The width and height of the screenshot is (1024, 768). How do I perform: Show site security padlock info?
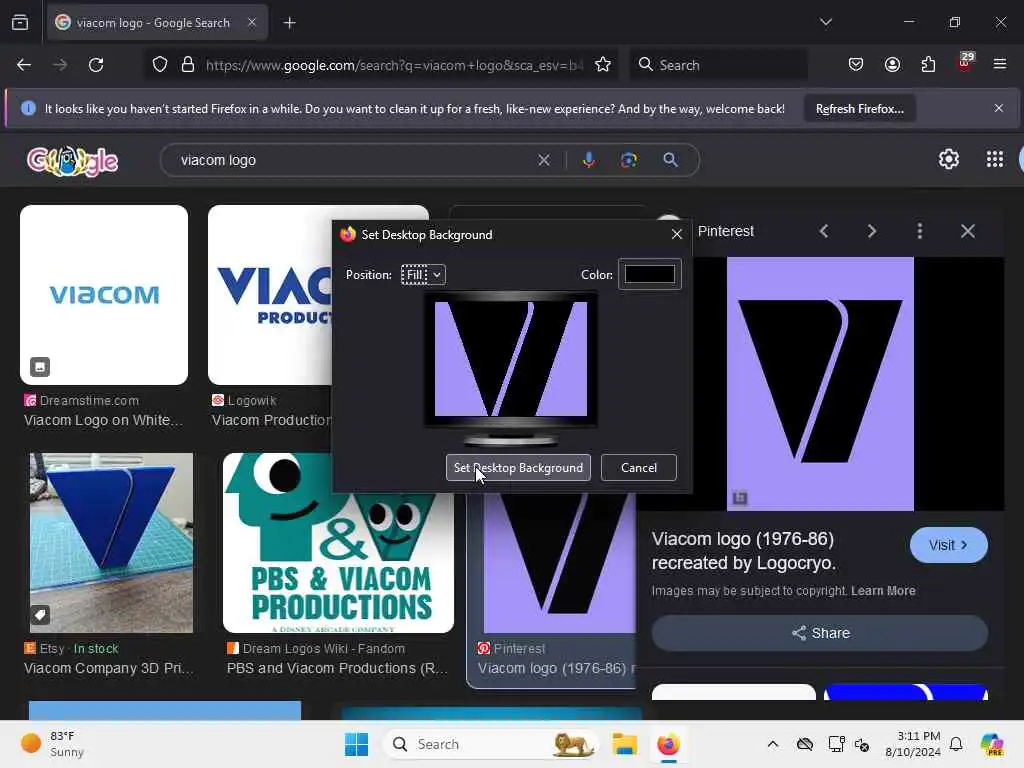point(188,65)
